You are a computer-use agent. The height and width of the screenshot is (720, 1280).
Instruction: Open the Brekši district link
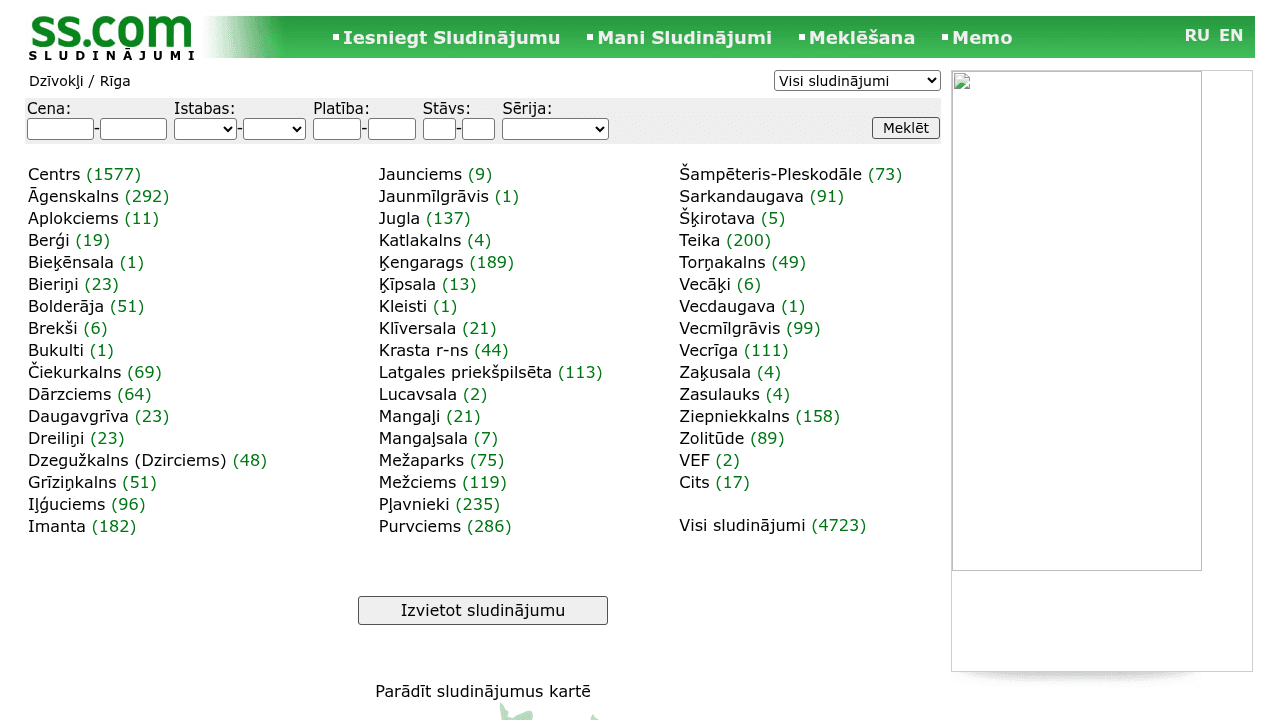point(53,328)
